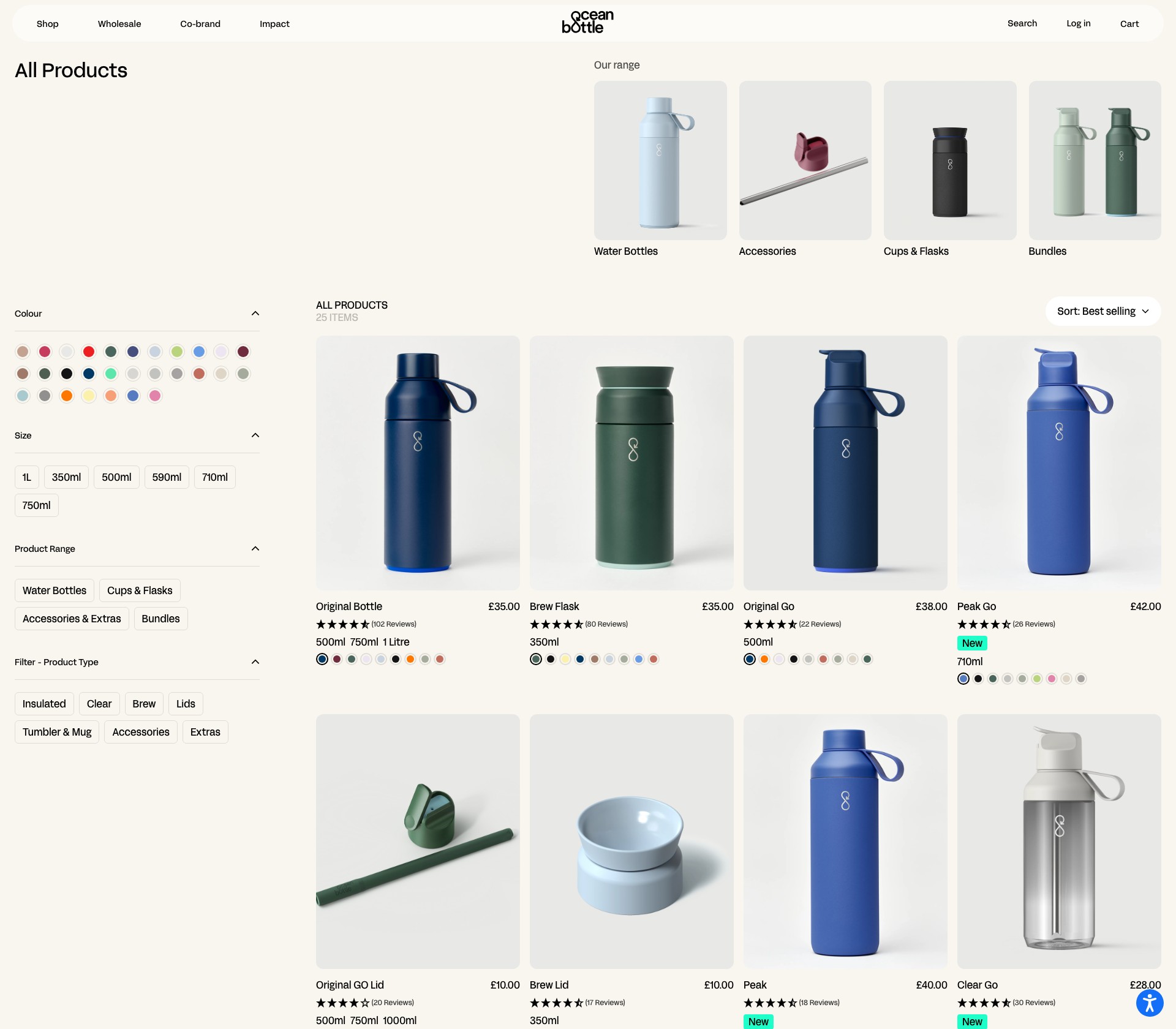Open the Impact menu item
The width and height of the screenshot is (1176, 1029).
pyautogui.click(x=274, y=24)
